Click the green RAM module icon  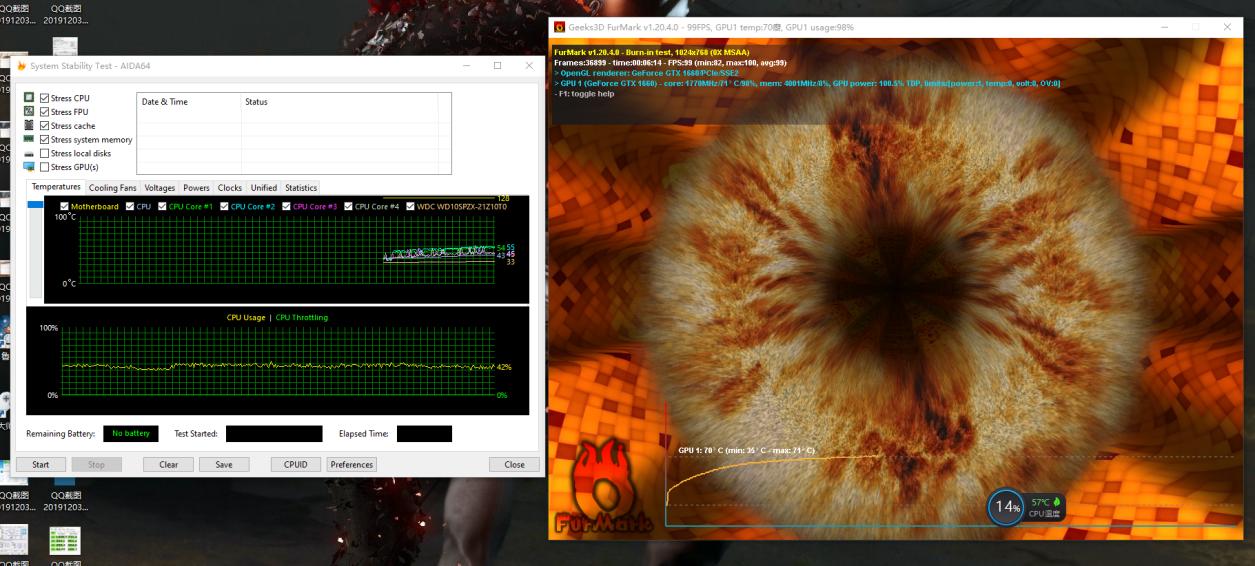29,140
